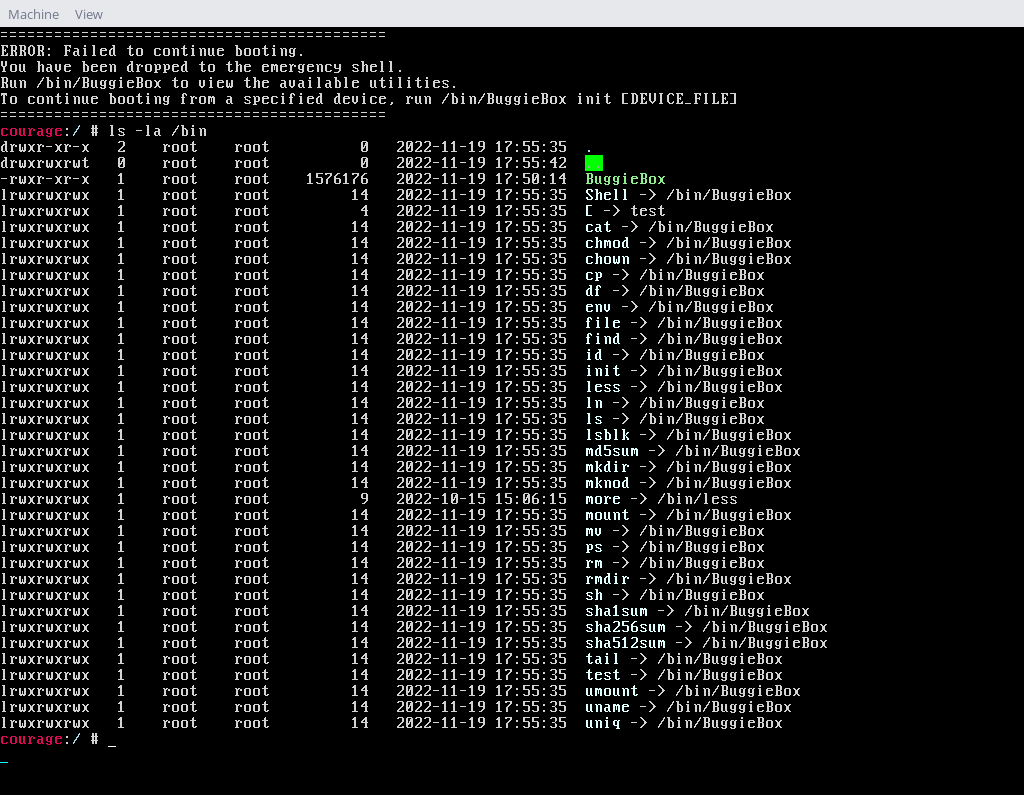Click the 'ls -> /bin/BuggieBox' entry
Viewport: 1024px width, 795px height.
tap(675, 419)
